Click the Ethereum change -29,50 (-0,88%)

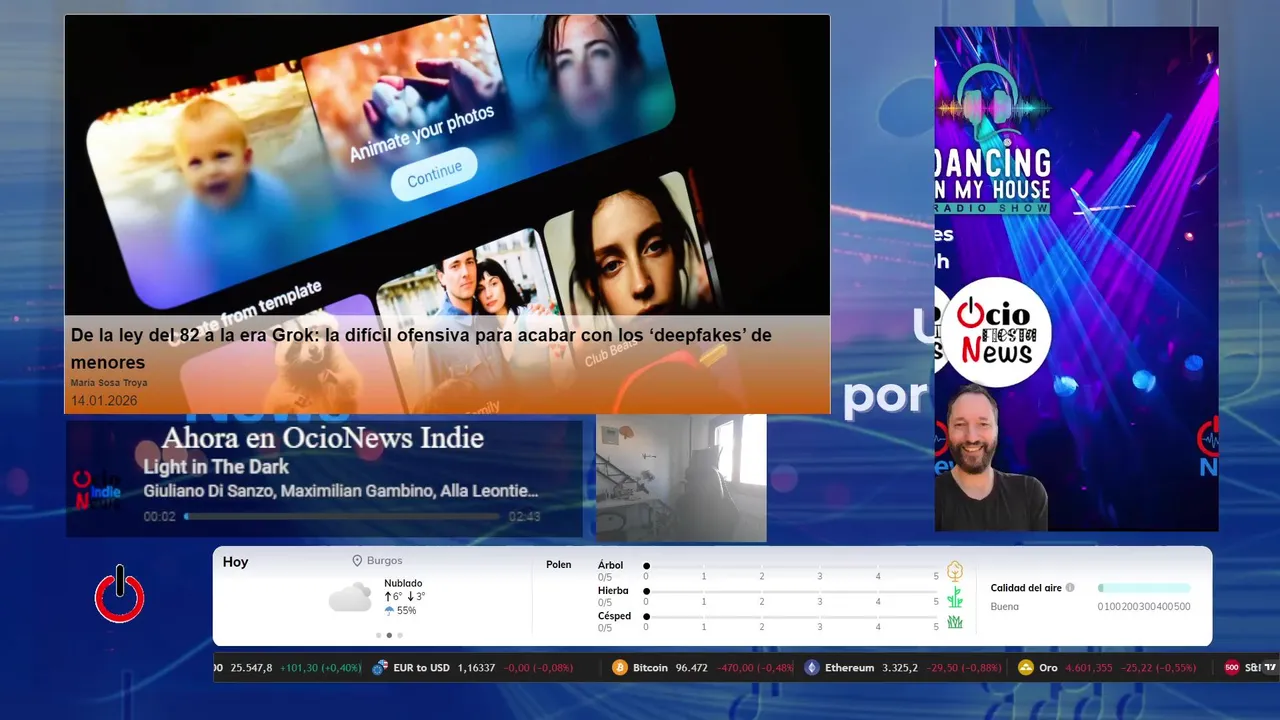click(964, 668)
